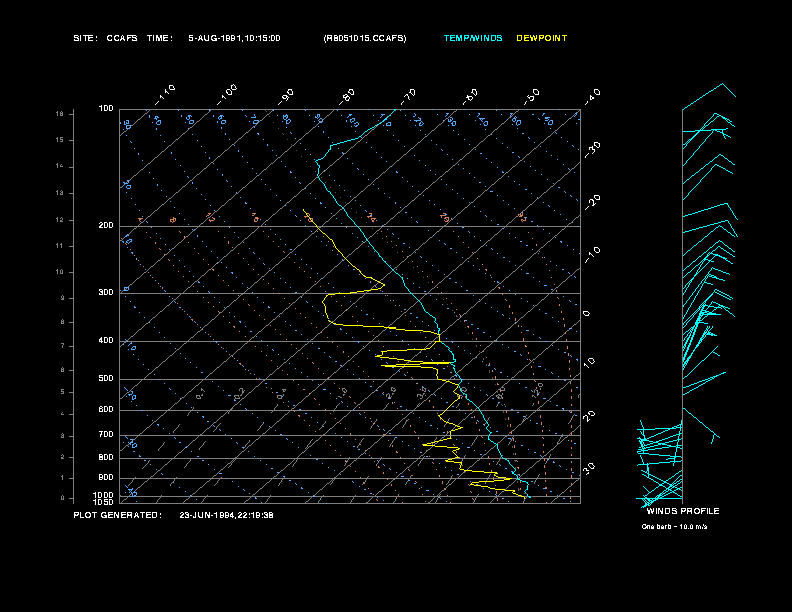The height and width of the screenshot is (612, 792).
Task: Click the 700 pressure level label
Action: tap(106, 435)
